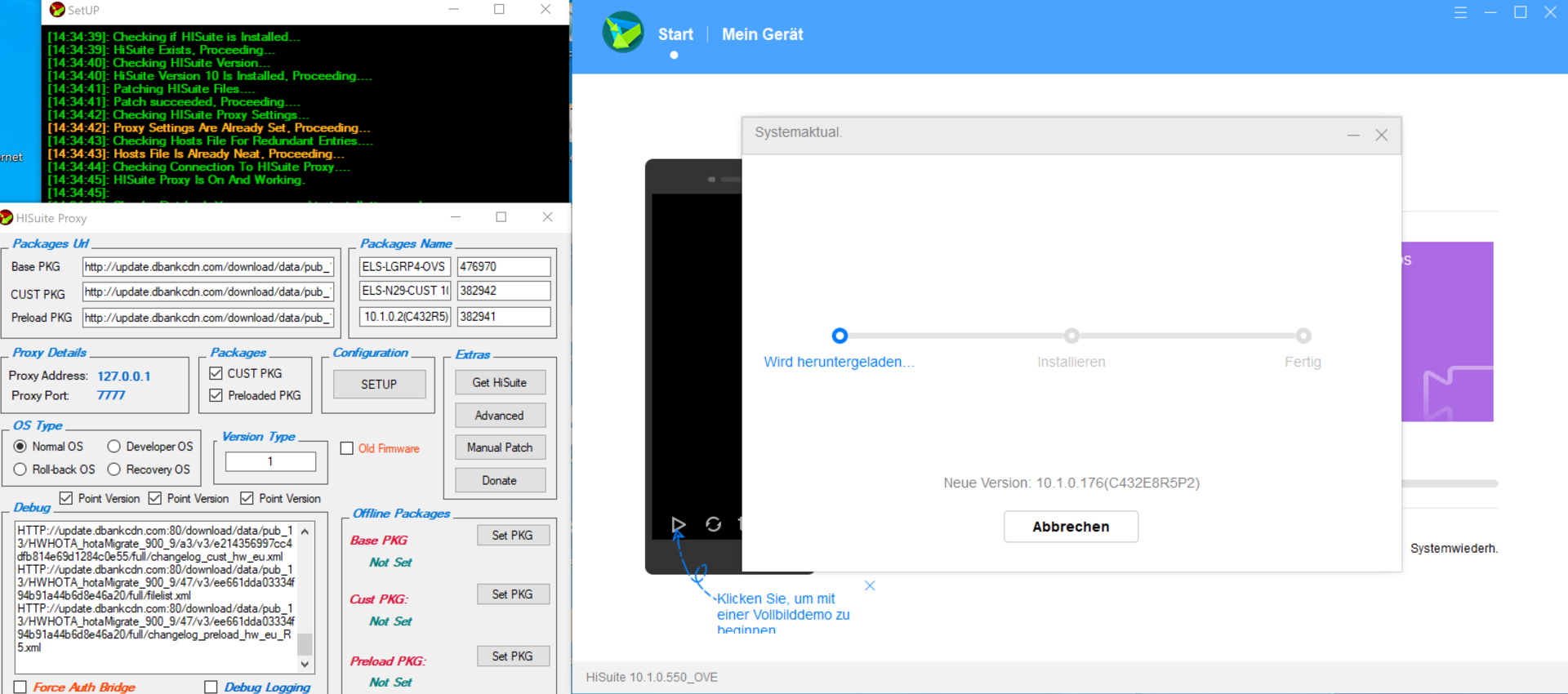Viewport: 1568px width, 694px height.
Task: Click the CUST PKG URL field
Action: (x=208, y=291)
